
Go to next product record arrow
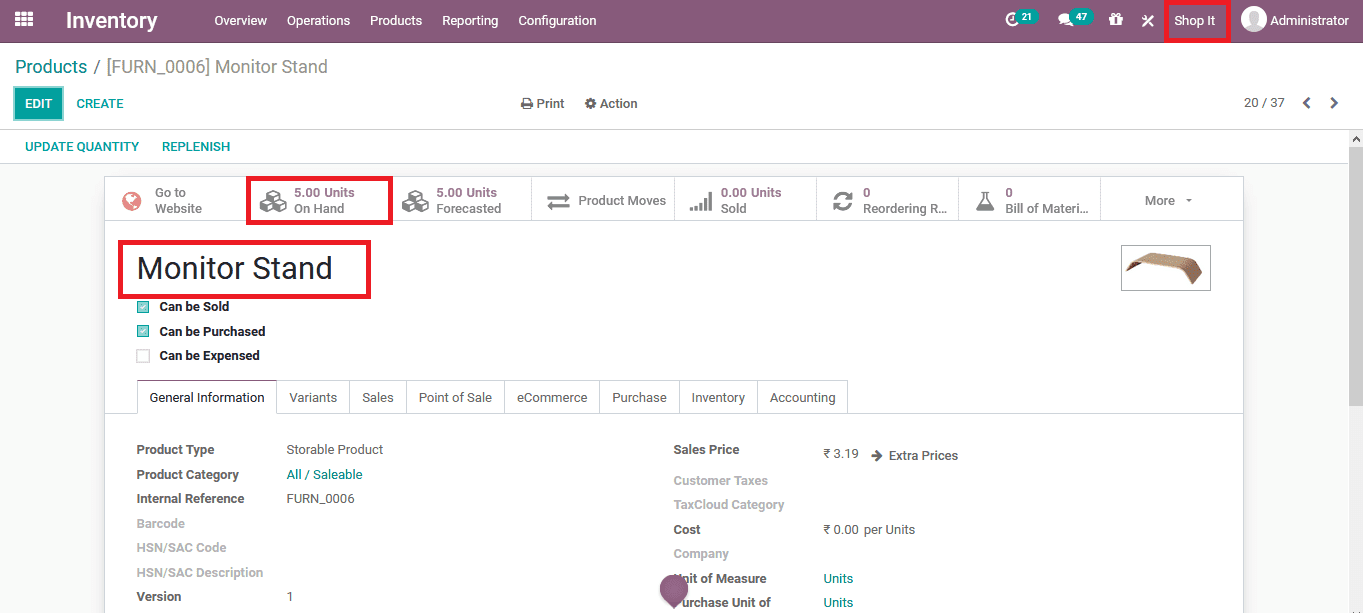click(x=1334, y=103)
